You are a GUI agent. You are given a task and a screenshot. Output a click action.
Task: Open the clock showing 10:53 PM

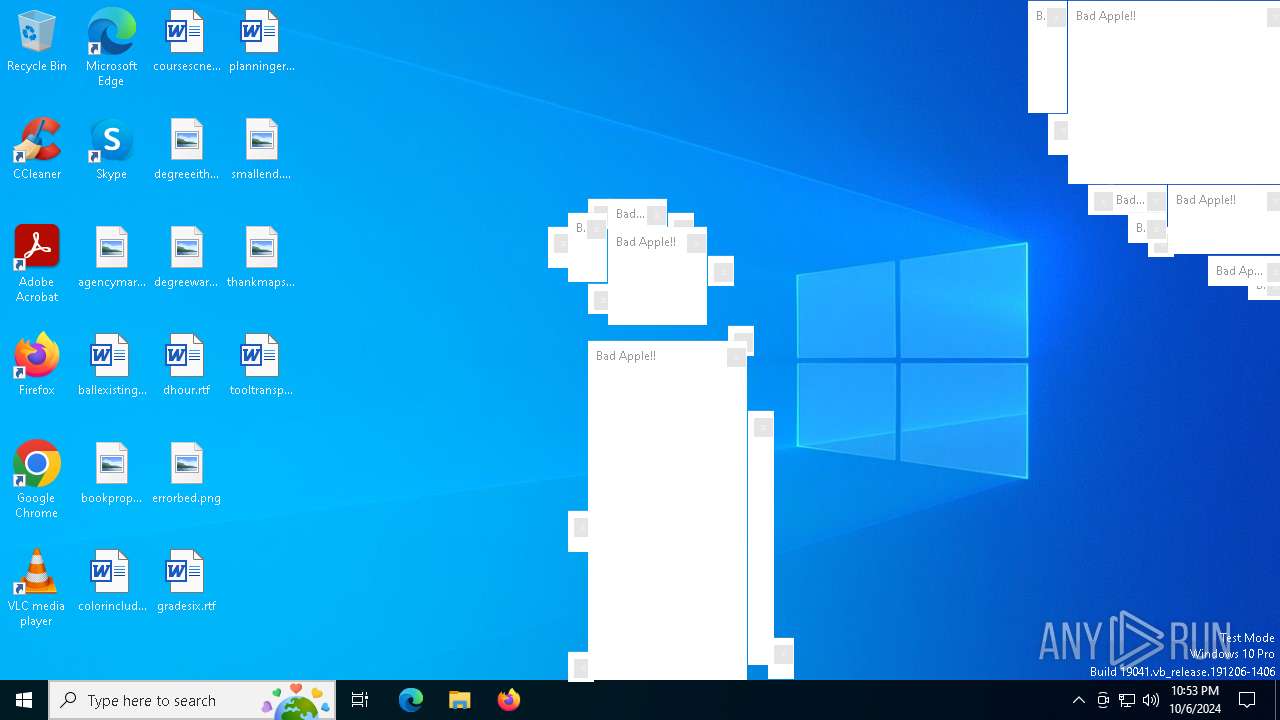click(x=1195, y=700)
